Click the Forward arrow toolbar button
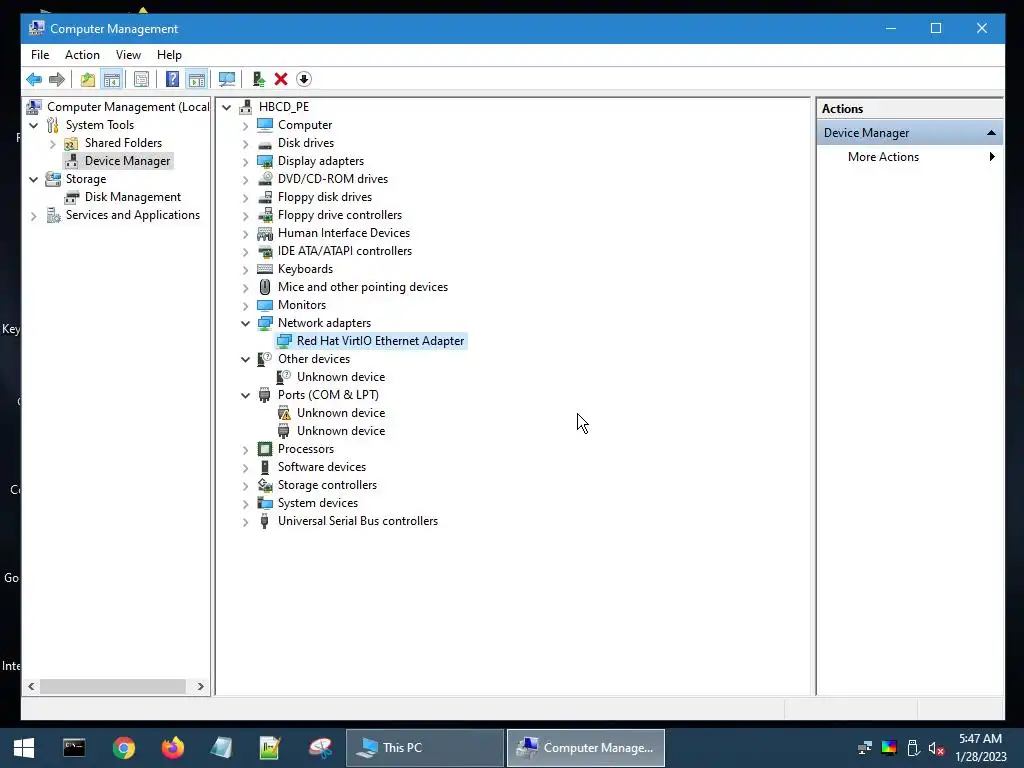The height and width of the screenshot is (768, 1024). [x=57, y=80]
